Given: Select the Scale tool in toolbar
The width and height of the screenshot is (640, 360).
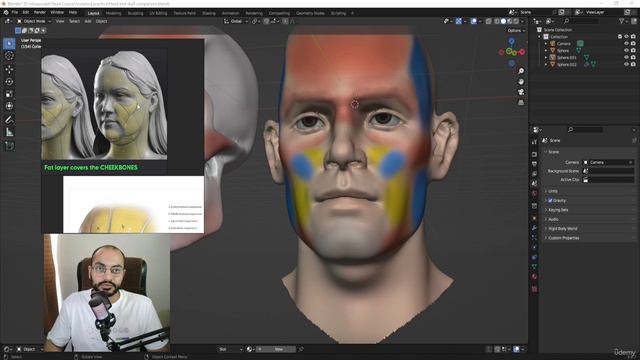Looking at the screenshot, I should click(9, 94).
